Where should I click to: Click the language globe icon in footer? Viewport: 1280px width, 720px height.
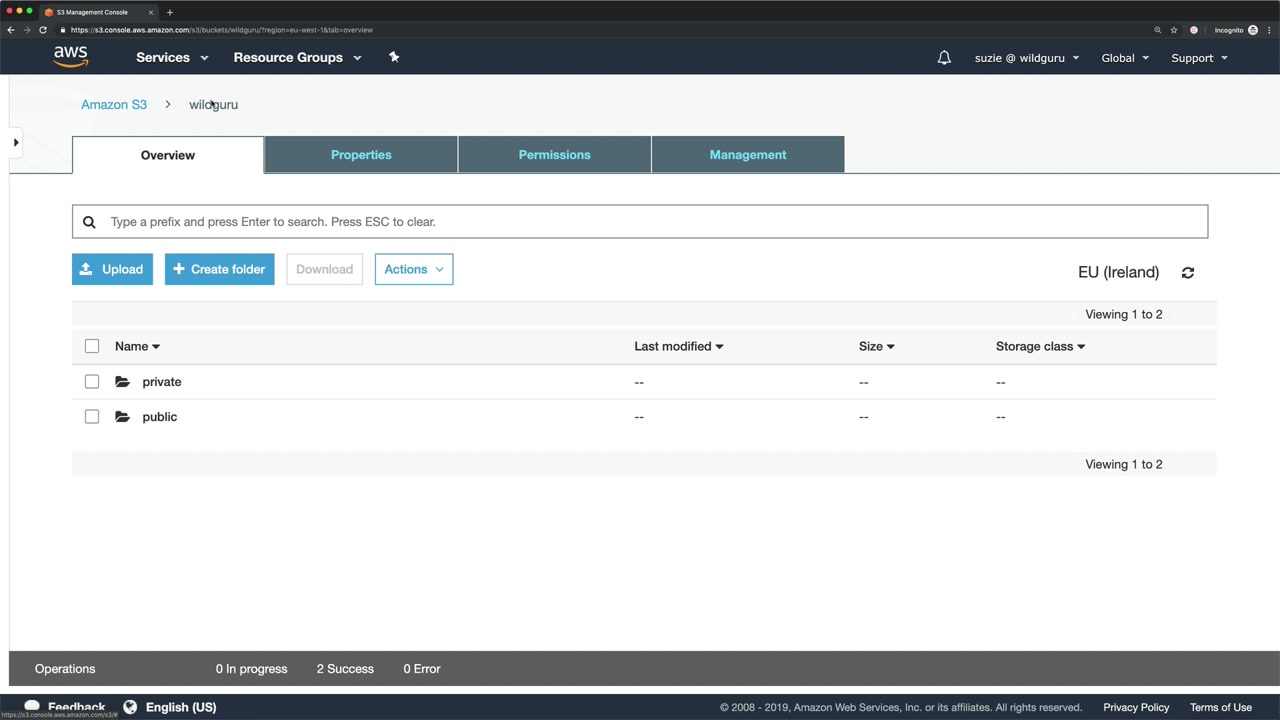[130, 707]
